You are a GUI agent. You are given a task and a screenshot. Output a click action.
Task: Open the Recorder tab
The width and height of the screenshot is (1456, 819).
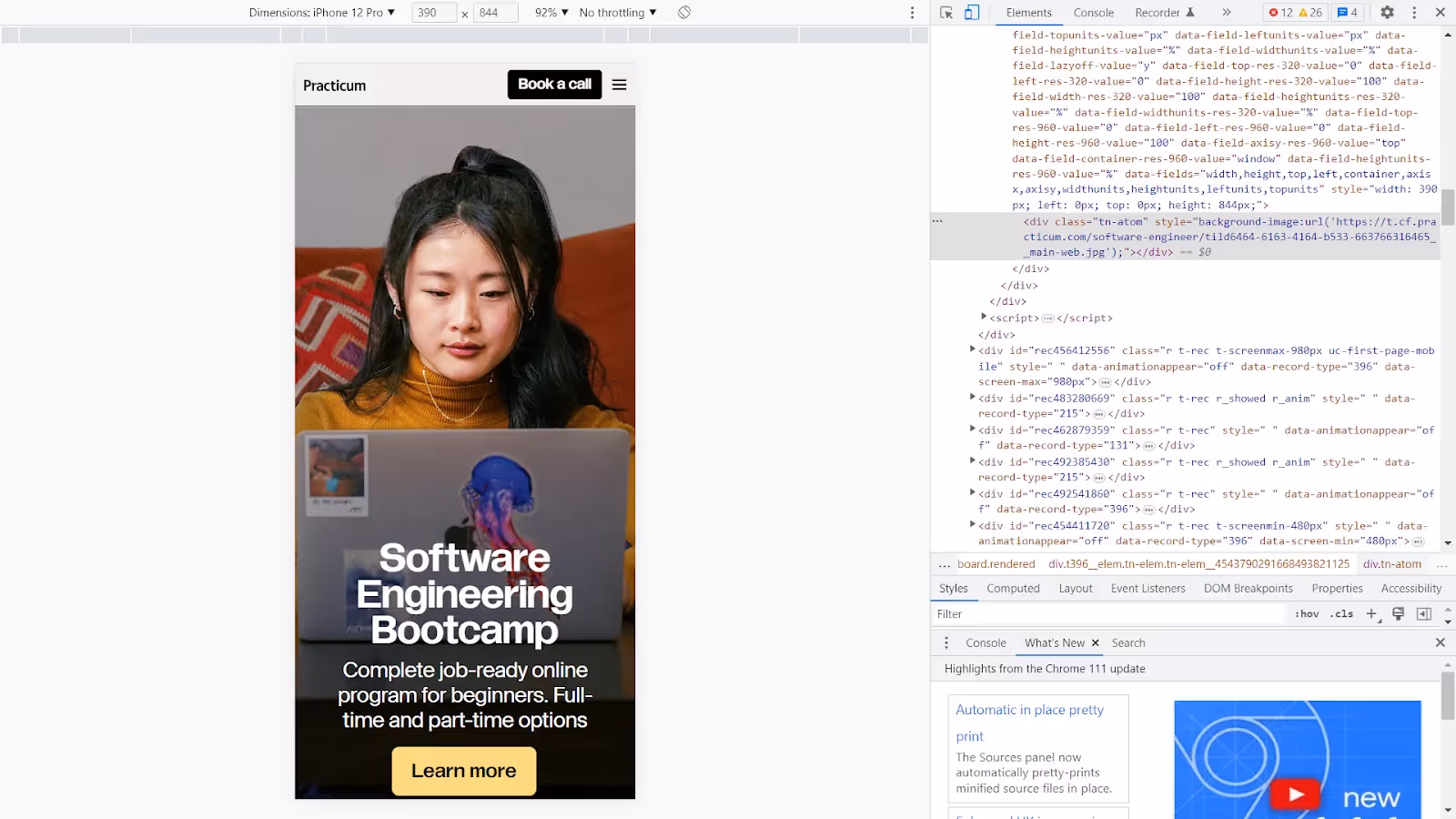[1165, 13]
